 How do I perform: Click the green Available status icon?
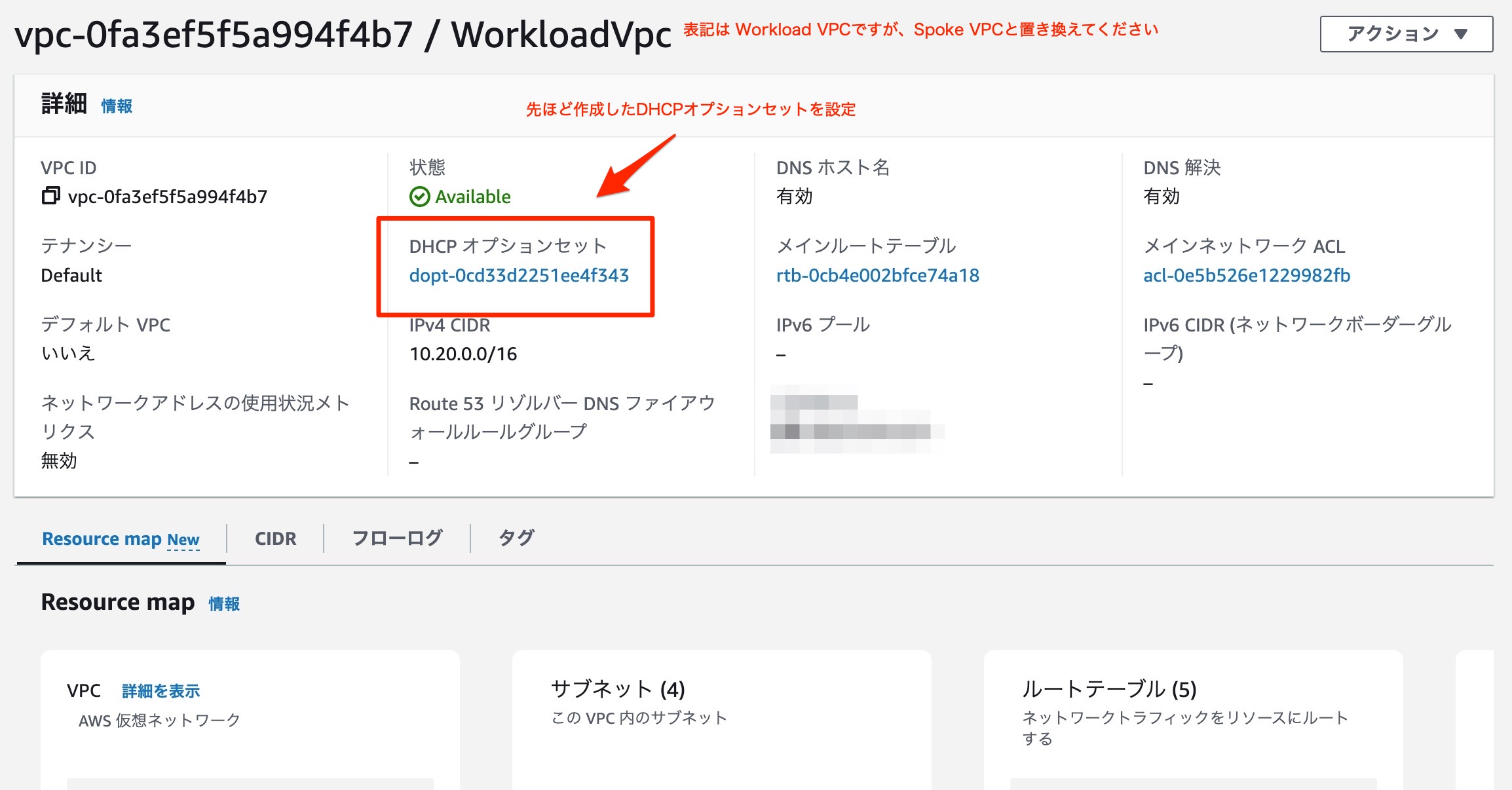click(421, 196)
